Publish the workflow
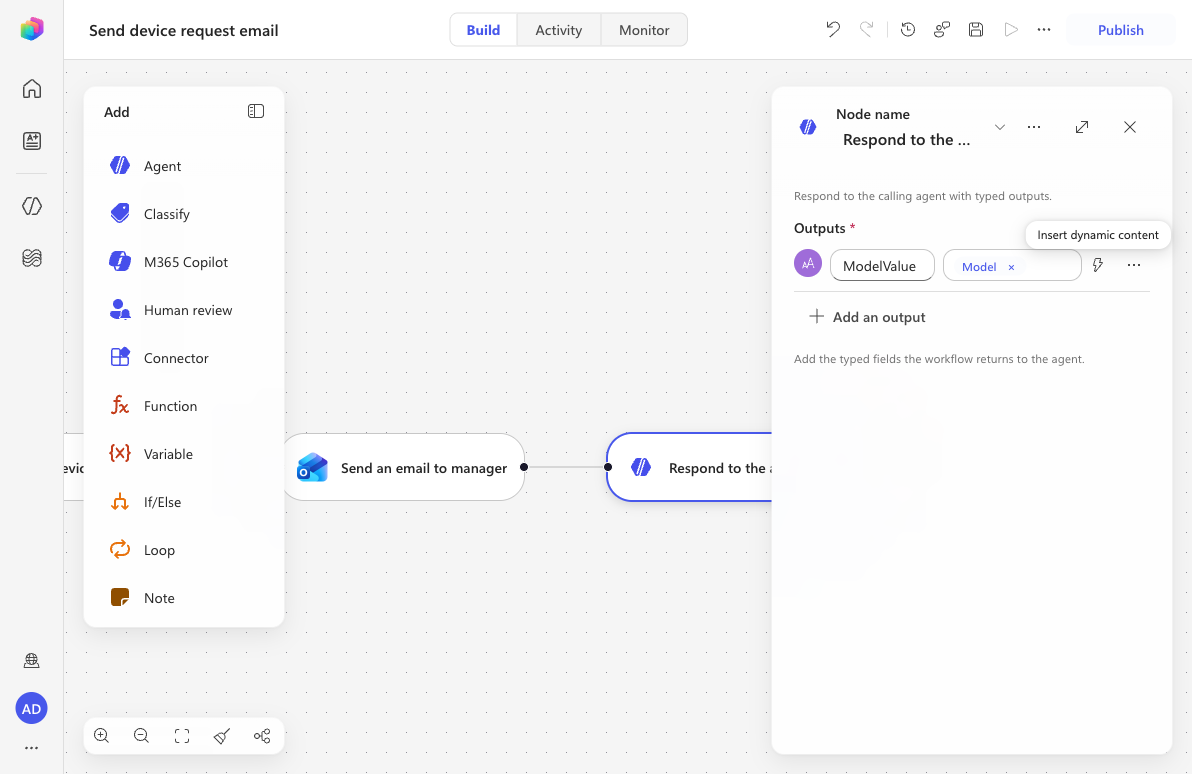Screen dimensions: 1192x774 pyautogui.click(x=1121, y=30)
